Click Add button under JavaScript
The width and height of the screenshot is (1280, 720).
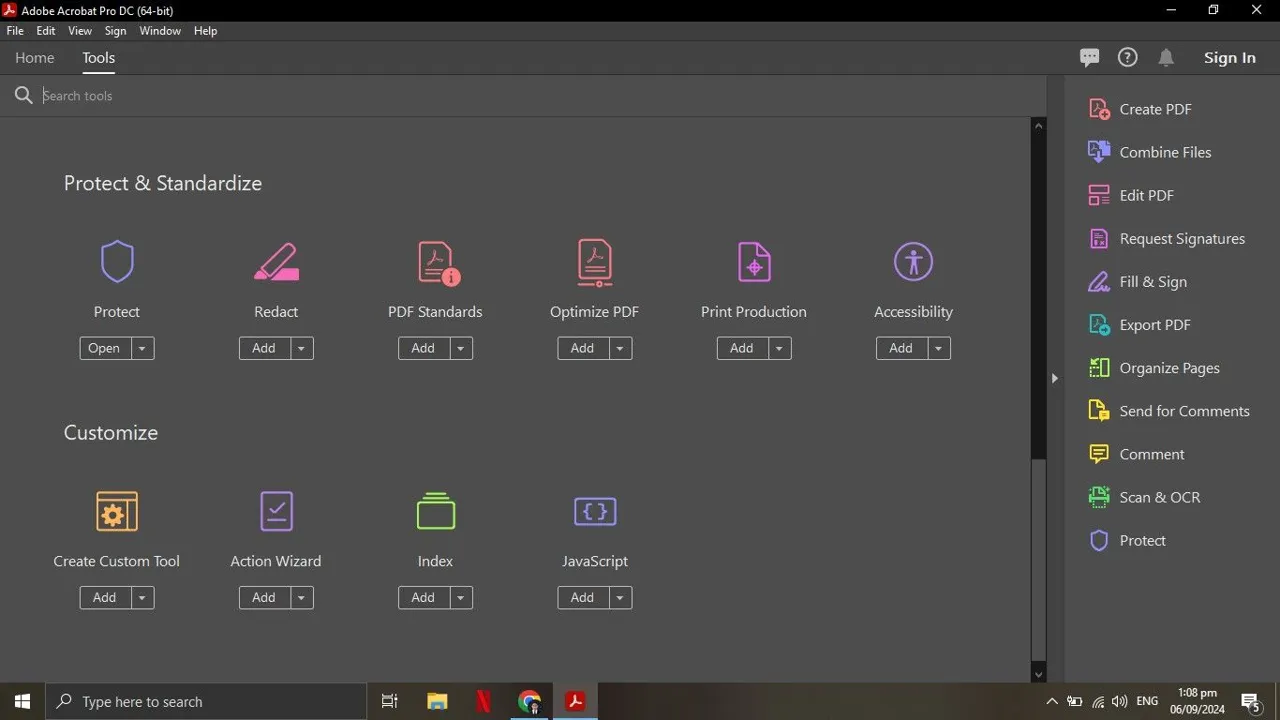583,597
